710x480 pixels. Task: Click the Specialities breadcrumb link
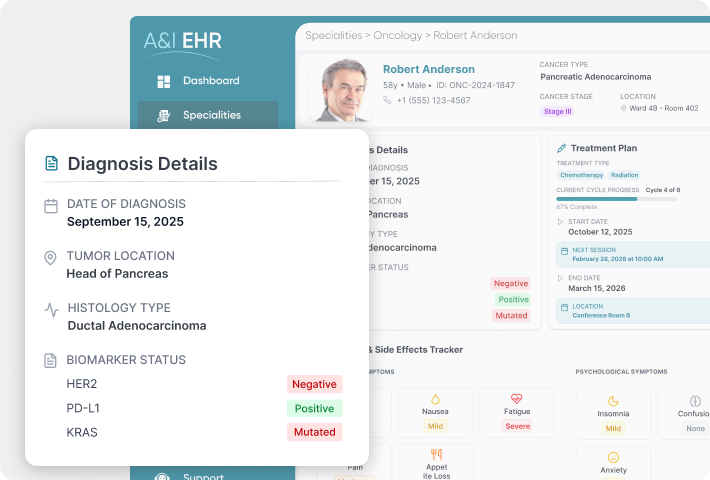[x=334, y=35]
